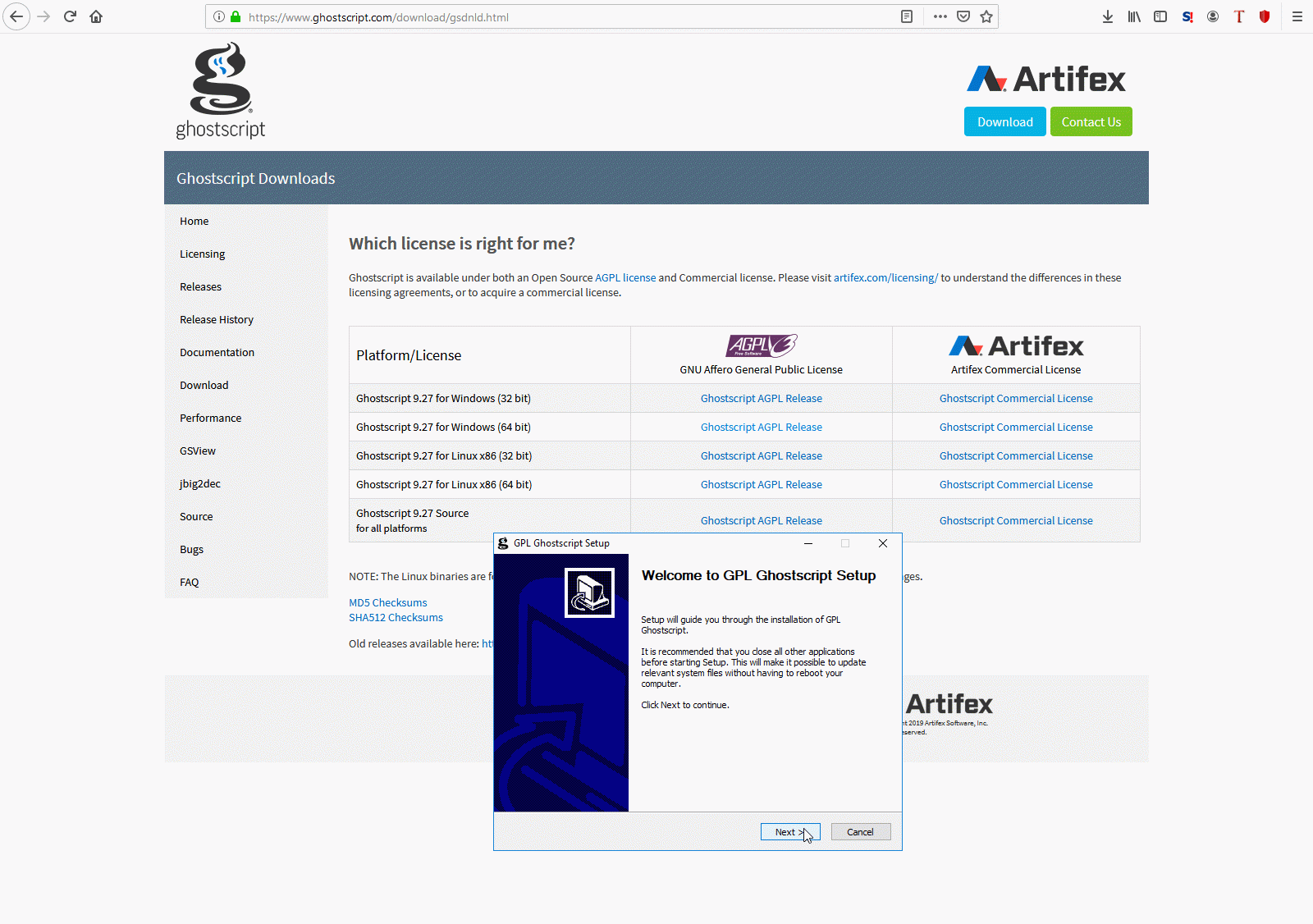This screenshot has height=924, width=1313.
Task: Go to Releases in the sidebar
Action: (201, 286)
